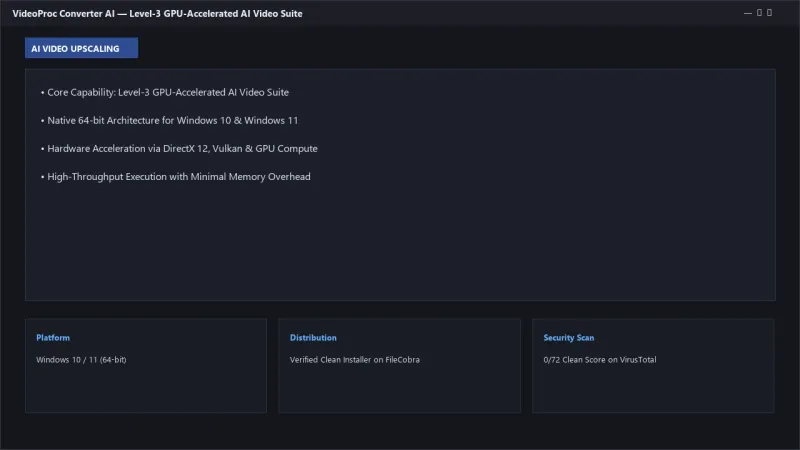The image size is (800, 450).
Task: Maximize the VideoProc Converter AI window
Action: click(x=759, y=13)
